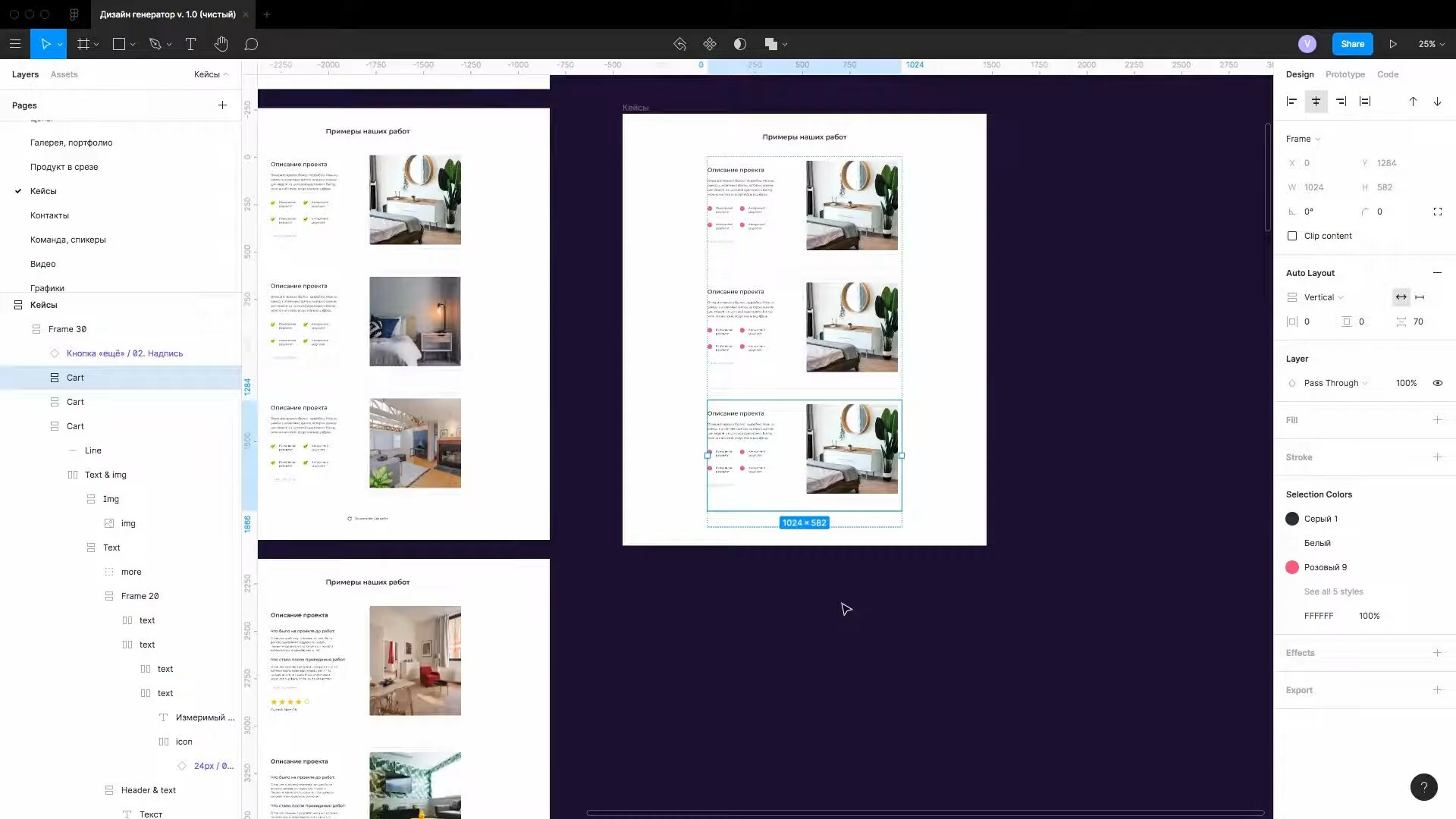
Task: Click the Boolean operations icon
Action: [771, 44]
